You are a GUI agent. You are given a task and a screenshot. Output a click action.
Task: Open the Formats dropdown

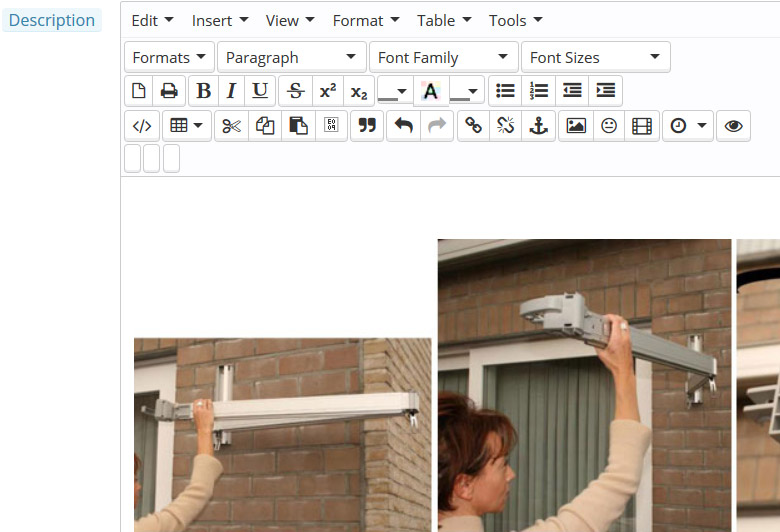coord(169,57)
